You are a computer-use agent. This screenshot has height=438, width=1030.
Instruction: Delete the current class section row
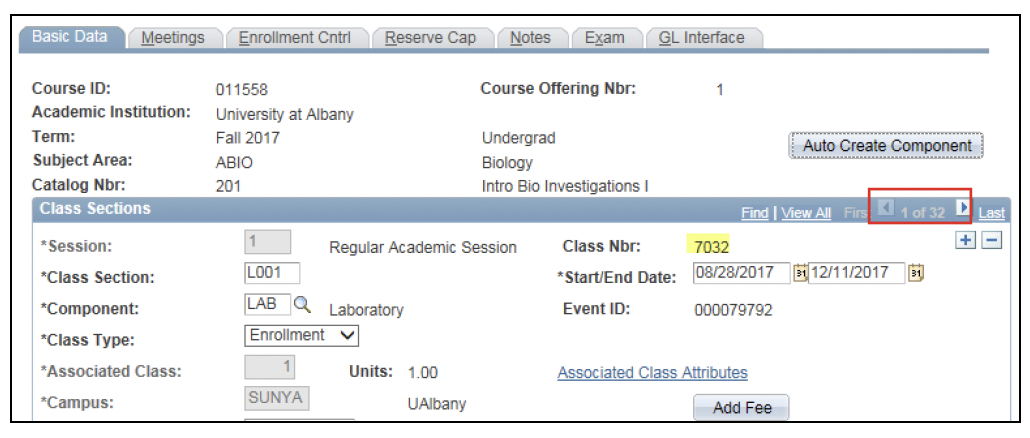[x=990, y=243]
